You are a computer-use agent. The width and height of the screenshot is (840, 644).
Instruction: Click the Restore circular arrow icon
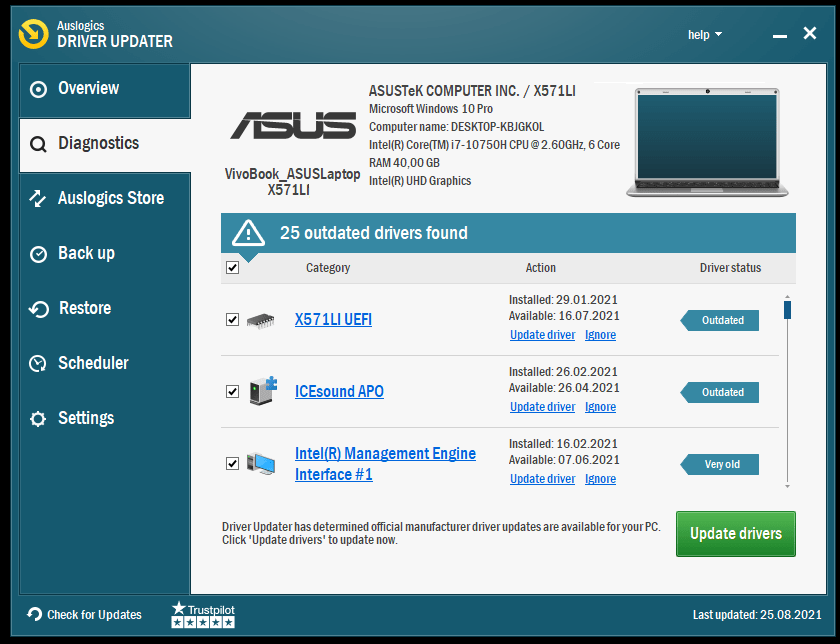[38, 309]
